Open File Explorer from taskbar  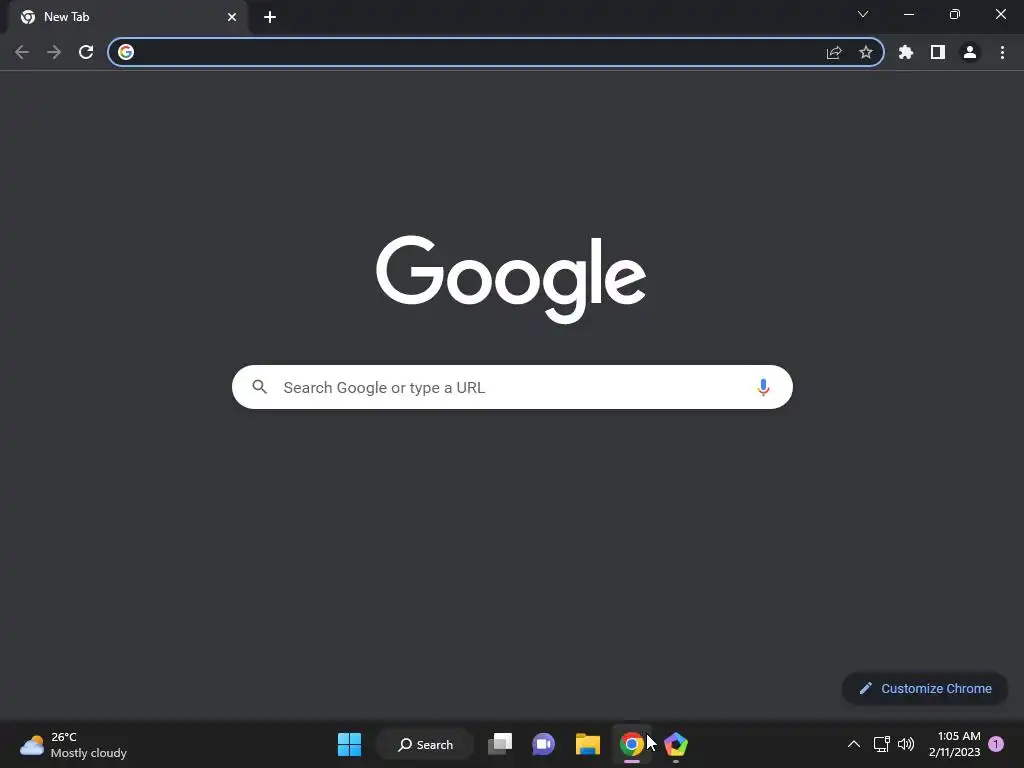(x=588, y=744)
